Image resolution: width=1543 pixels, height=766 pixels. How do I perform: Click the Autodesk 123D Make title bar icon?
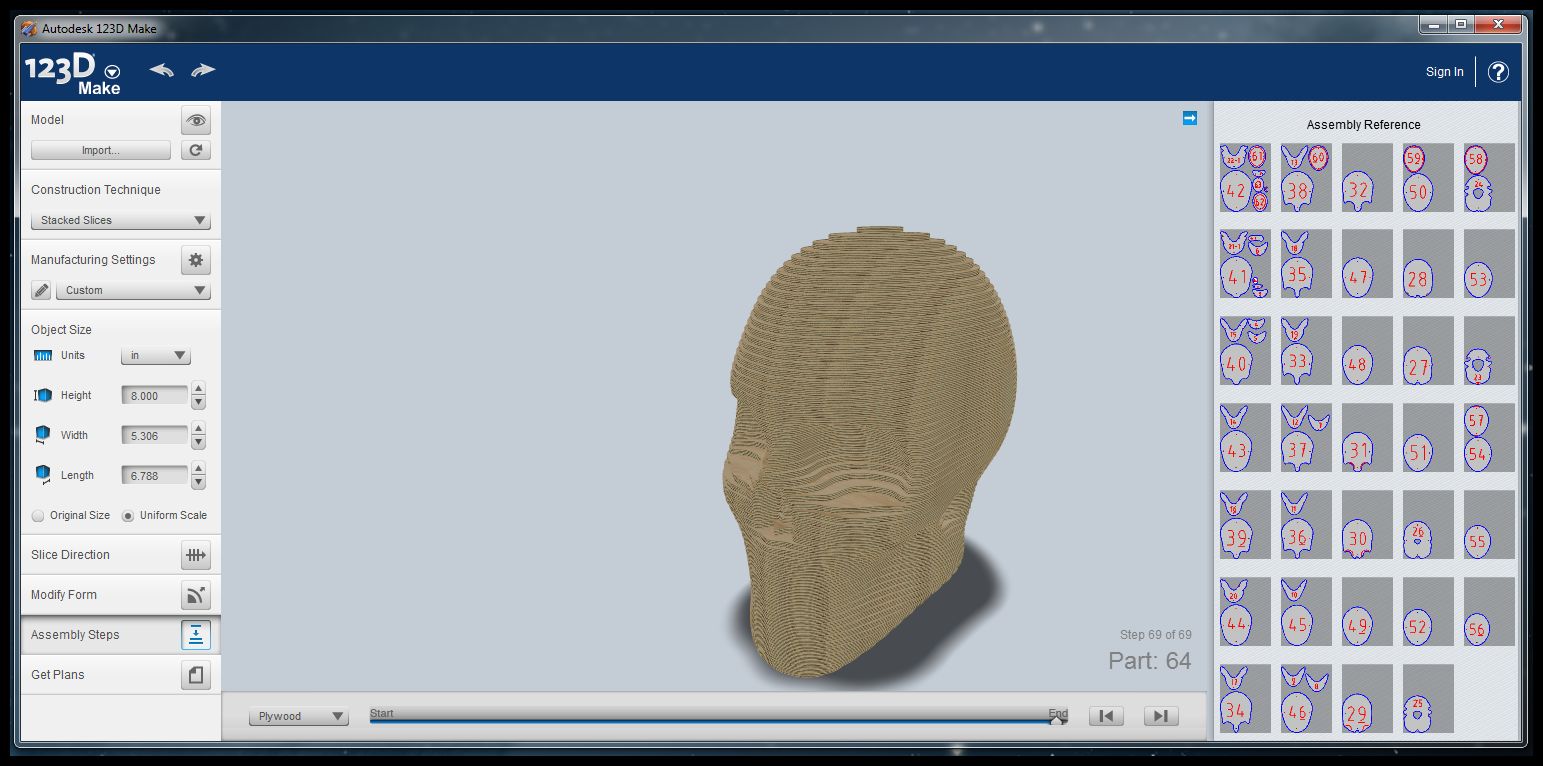tap(30, 29)
